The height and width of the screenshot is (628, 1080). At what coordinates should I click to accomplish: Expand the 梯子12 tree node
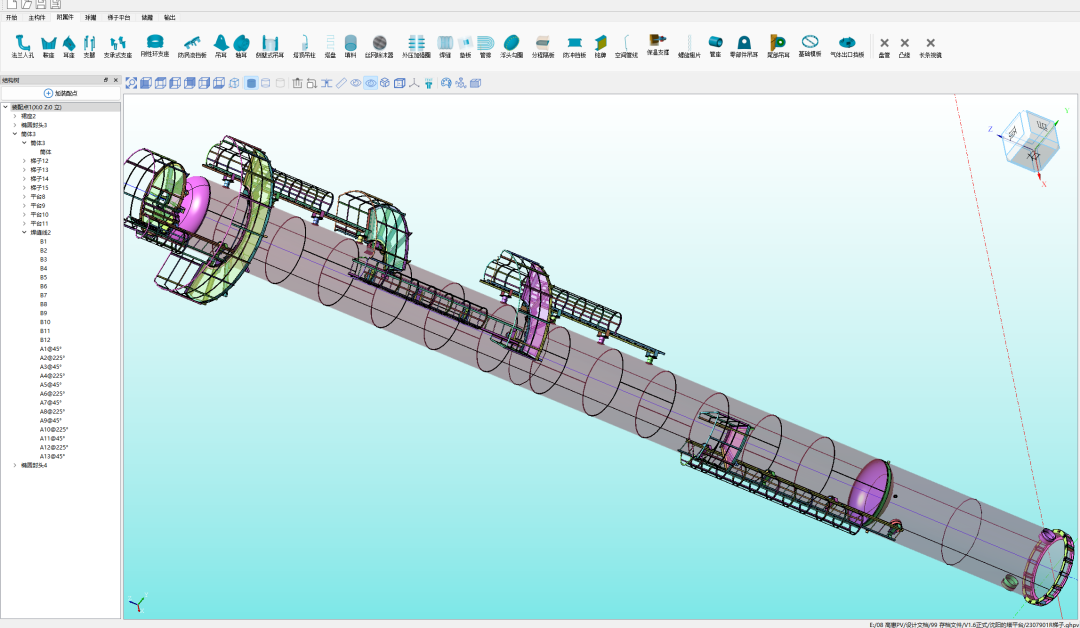24,161
